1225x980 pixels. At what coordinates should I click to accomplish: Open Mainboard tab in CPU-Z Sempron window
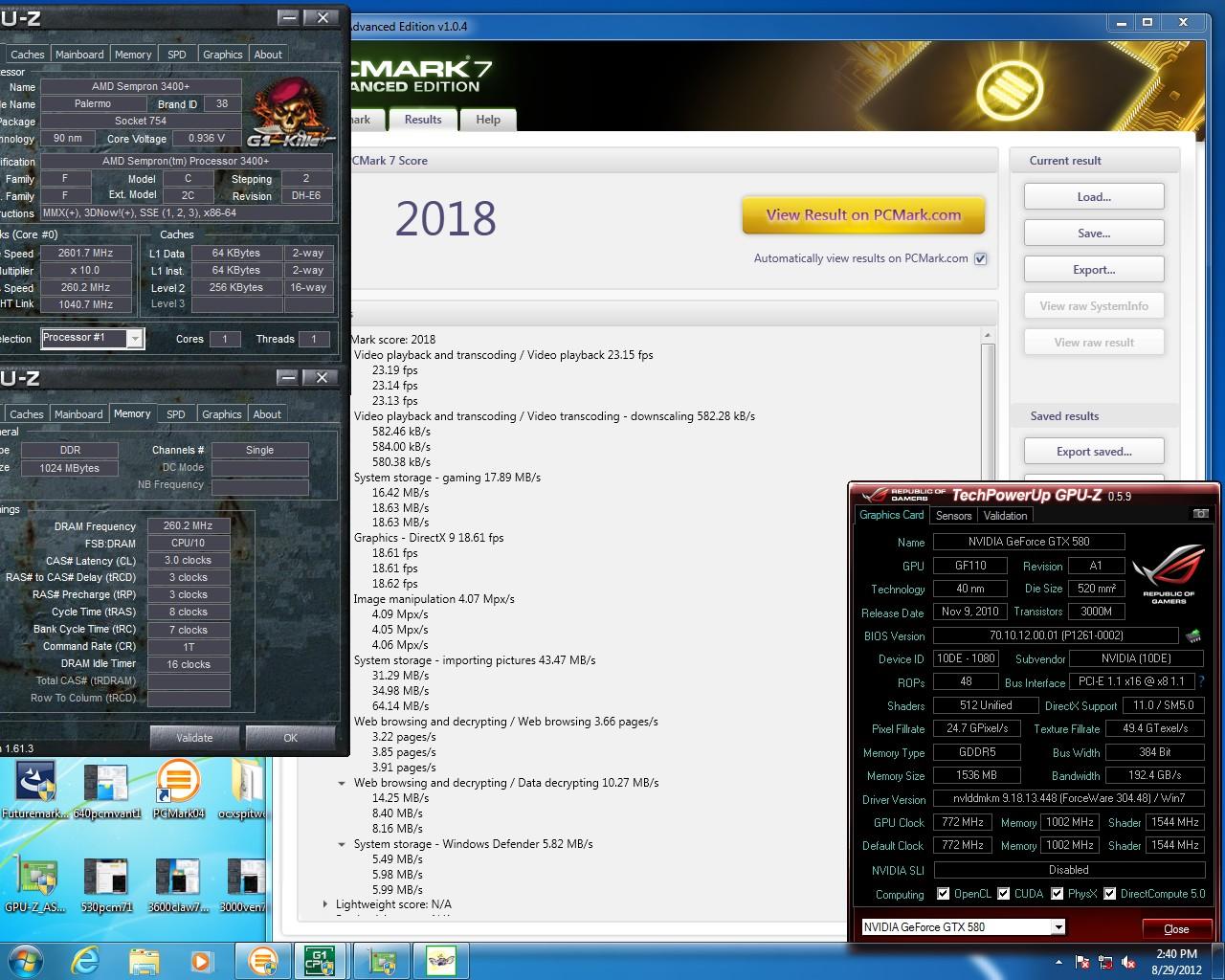tap(79, 55)
